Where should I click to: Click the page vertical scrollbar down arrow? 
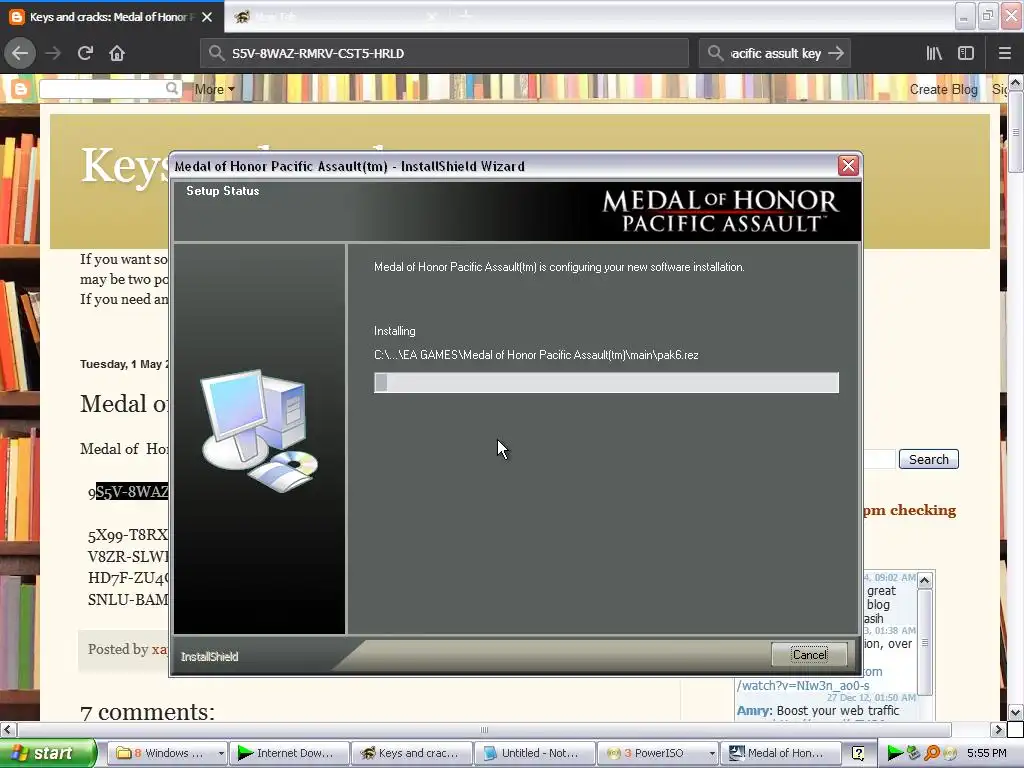[1016, 712]
